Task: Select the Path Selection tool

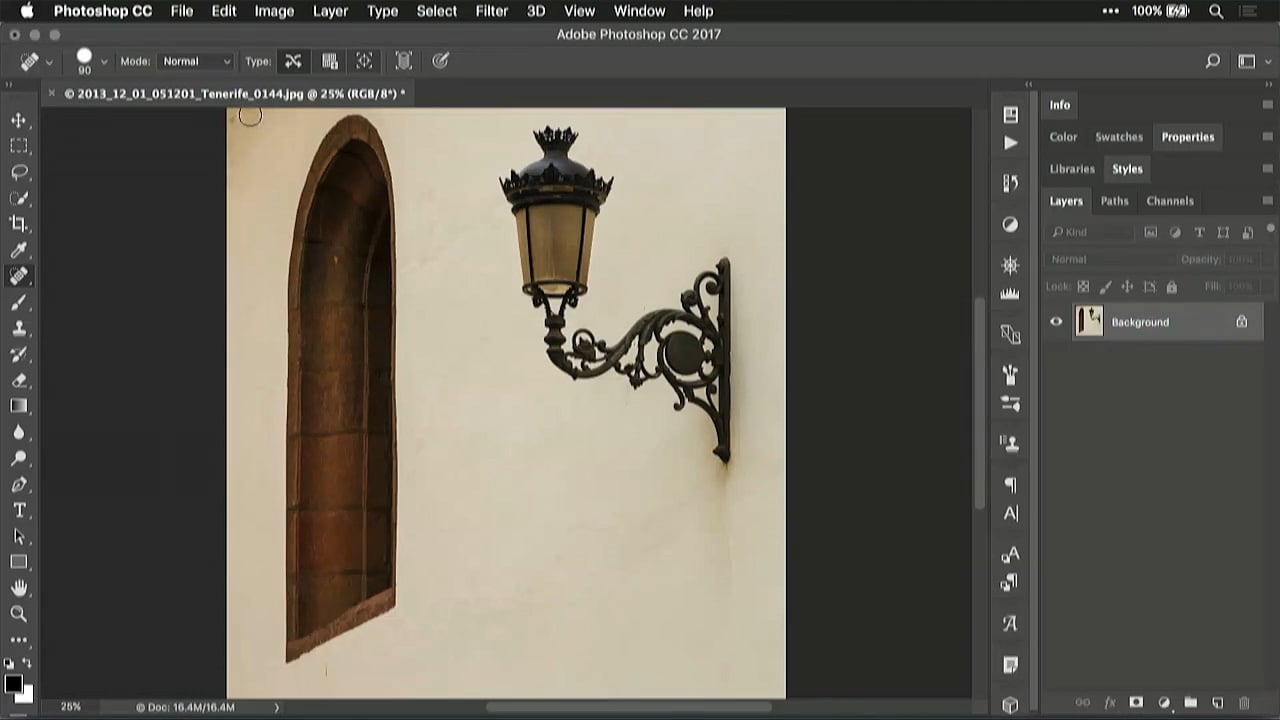Action: click(x=19, y=536)
